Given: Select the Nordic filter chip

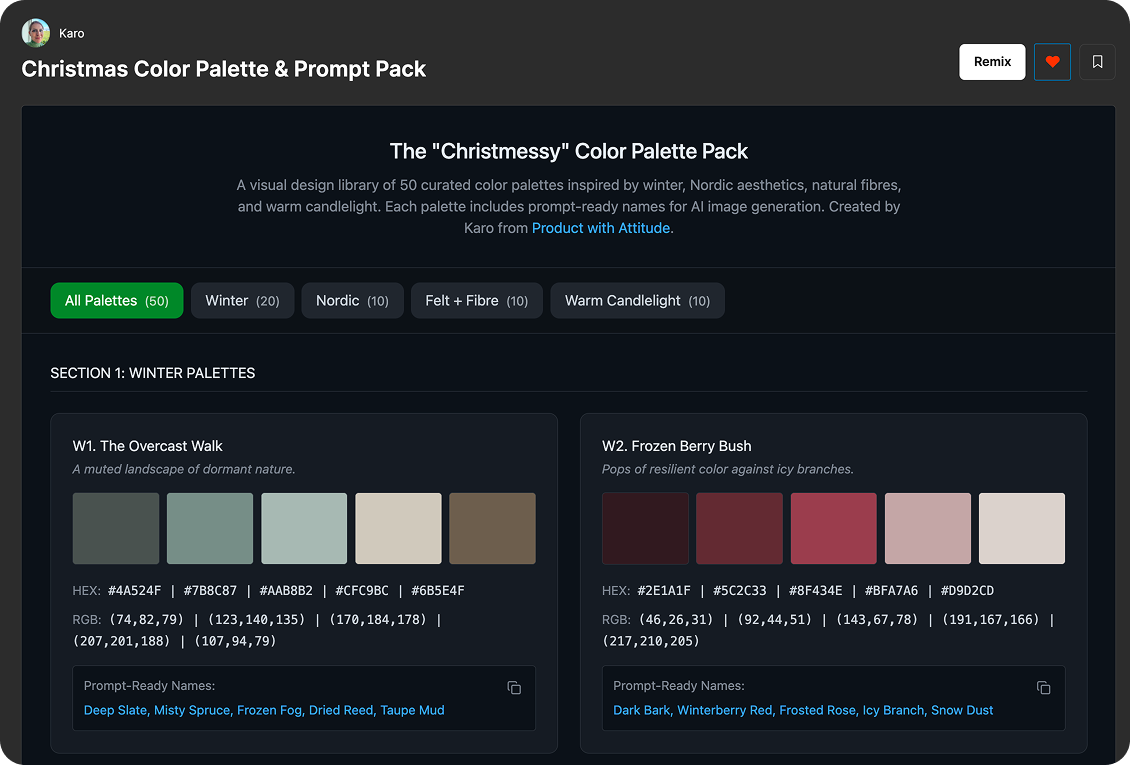Looking at the screenshot, I should 352,300.
